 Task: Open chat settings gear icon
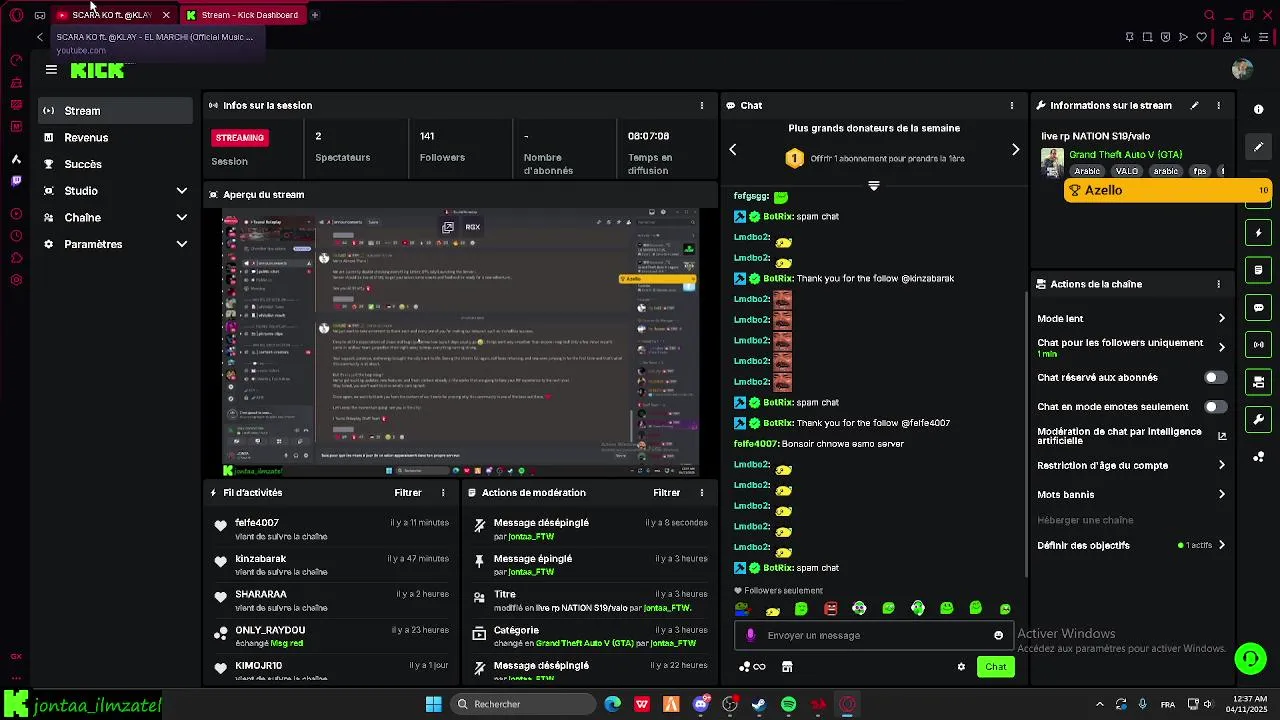pyautogui.click(x=961, y=667)
